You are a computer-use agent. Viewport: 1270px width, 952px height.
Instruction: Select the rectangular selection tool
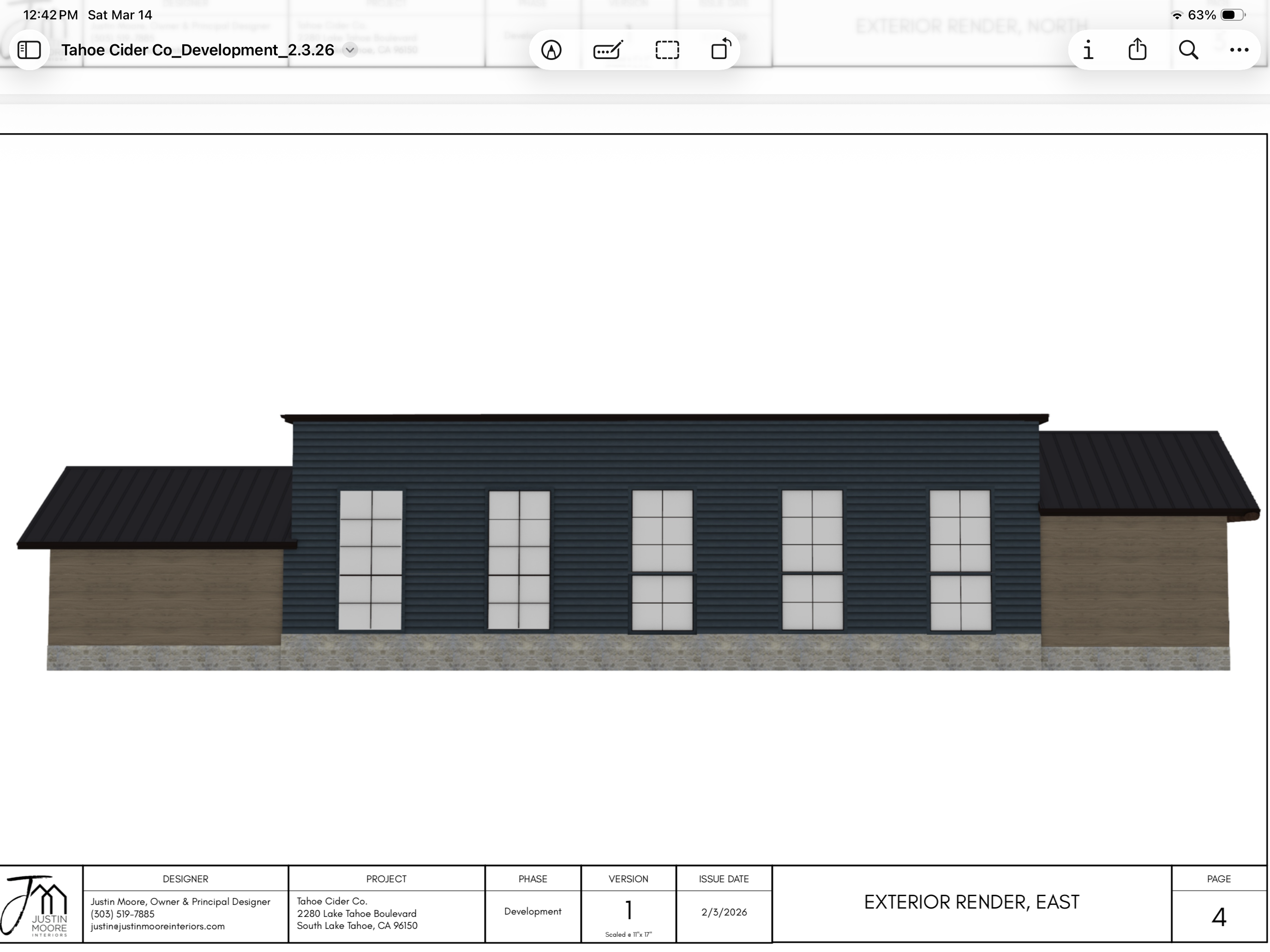click(667, 50)
